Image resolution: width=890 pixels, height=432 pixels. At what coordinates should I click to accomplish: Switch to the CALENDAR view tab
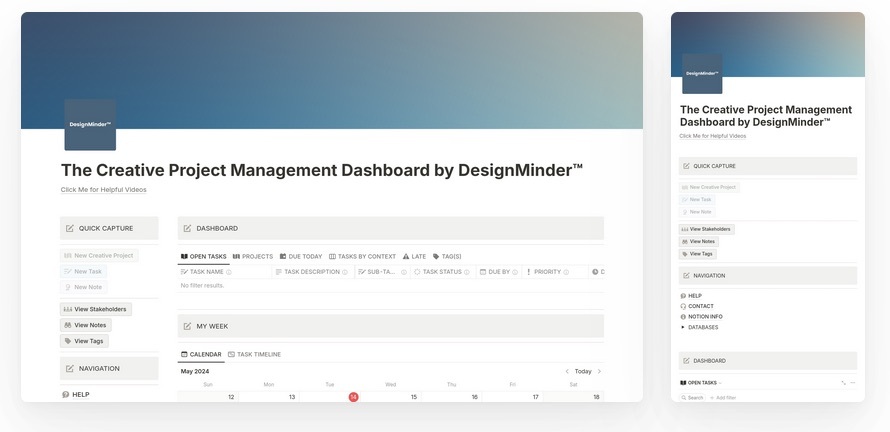coord(201,354)
